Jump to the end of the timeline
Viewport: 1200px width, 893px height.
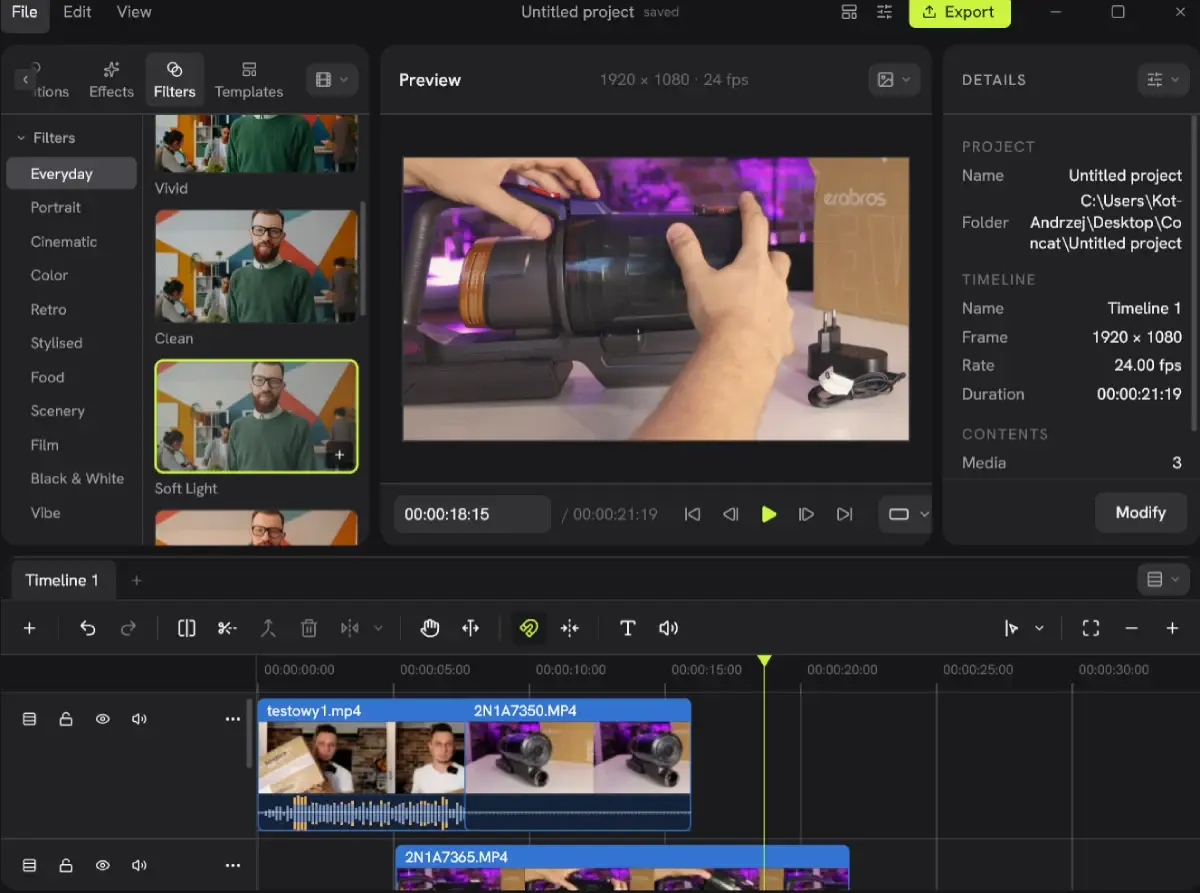(844, 514)
